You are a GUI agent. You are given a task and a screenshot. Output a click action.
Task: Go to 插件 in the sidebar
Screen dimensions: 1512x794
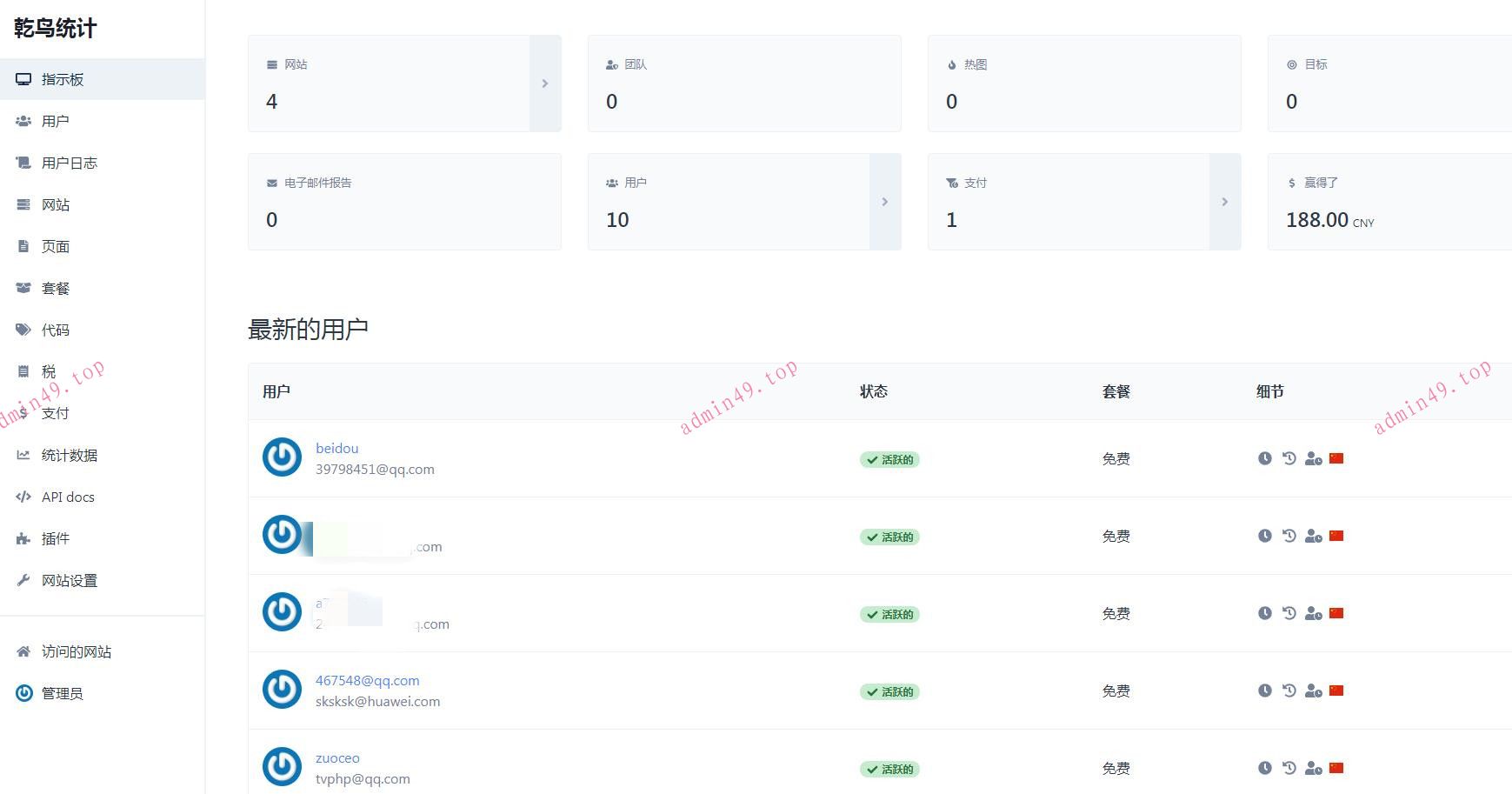coord(55,538)
